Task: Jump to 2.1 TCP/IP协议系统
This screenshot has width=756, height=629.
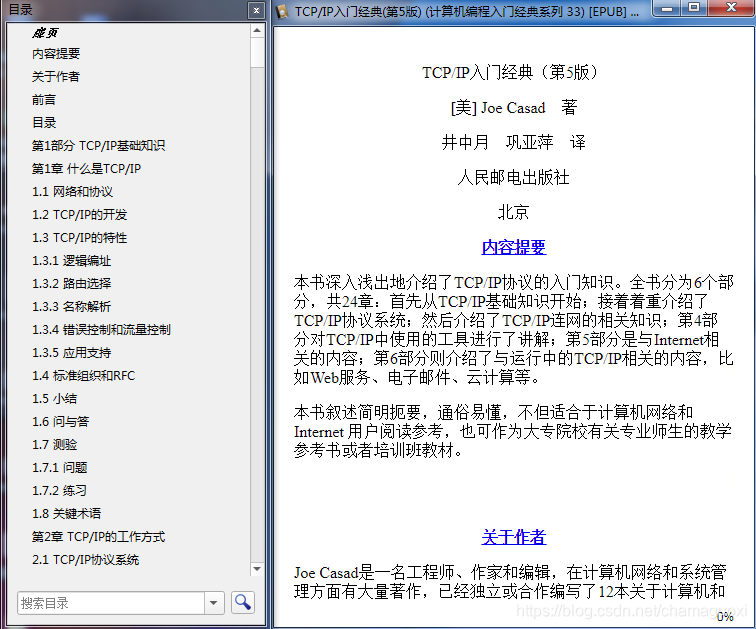Action: [85, 560]
